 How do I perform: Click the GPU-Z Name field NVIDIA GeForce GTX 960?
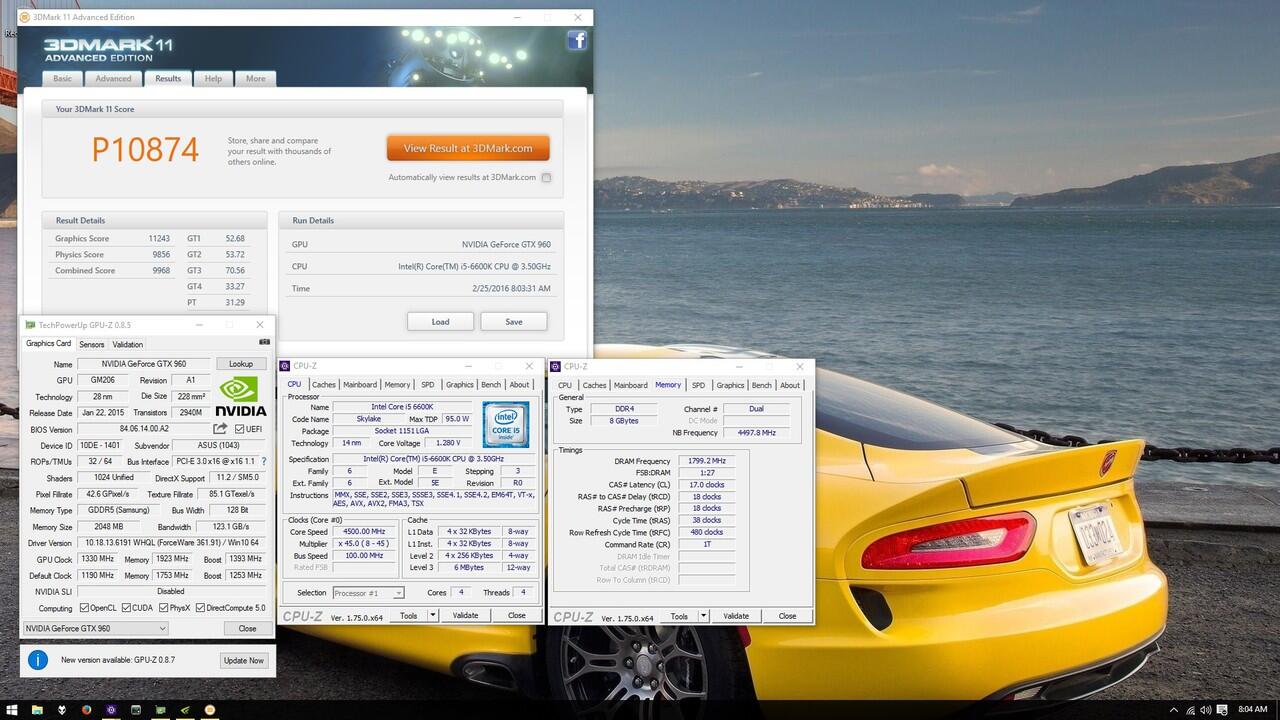pos(145,364)
